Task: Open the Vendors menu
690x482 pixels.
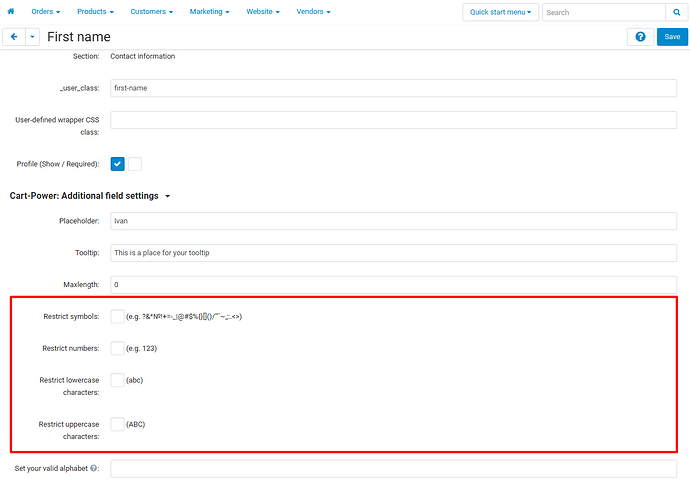Action: click(x=313, y=12)
